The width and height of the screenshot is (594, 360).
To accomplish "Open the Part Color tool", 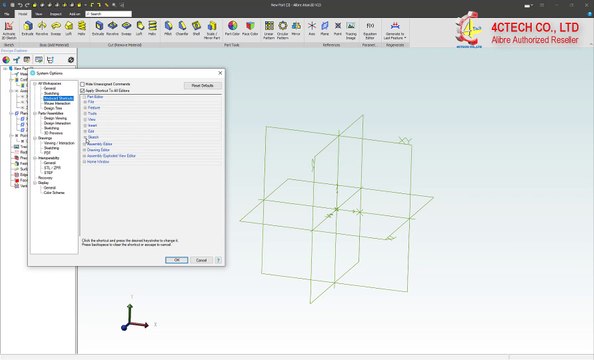I will point(232,28).
